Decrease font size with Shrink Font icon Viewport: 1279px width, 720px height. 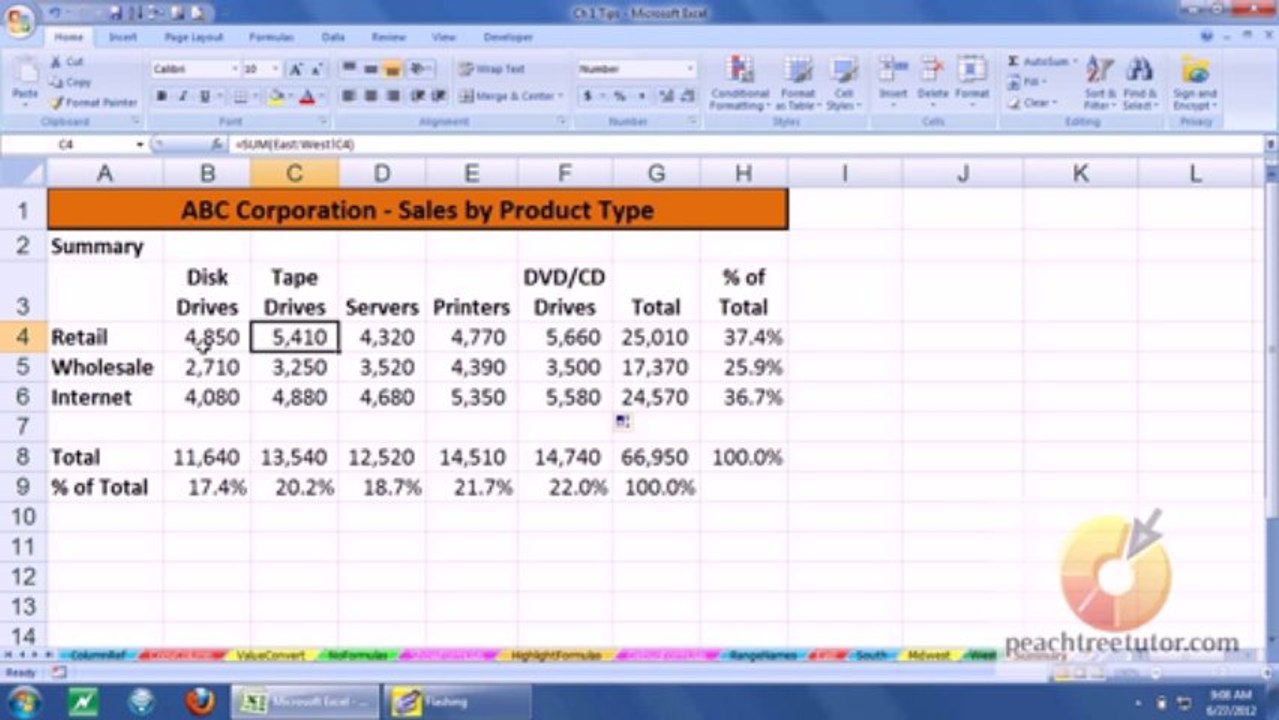(316, 69)
